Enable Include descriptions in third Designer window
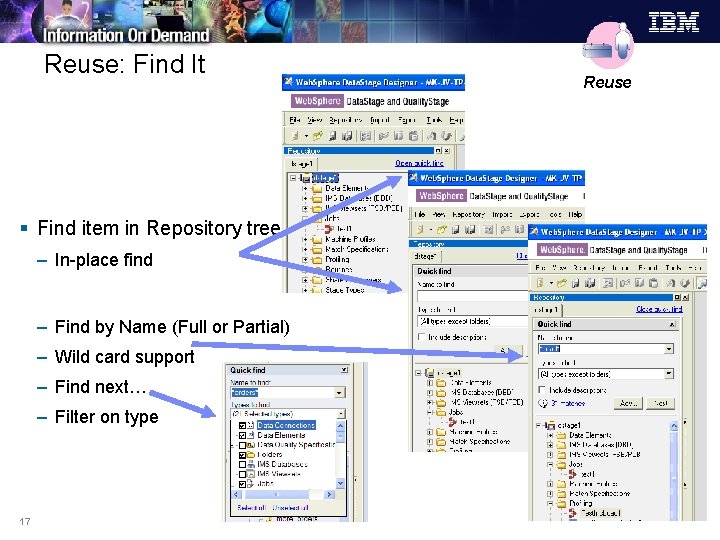The height and width of the screenshot is (540, 720). 542,389
